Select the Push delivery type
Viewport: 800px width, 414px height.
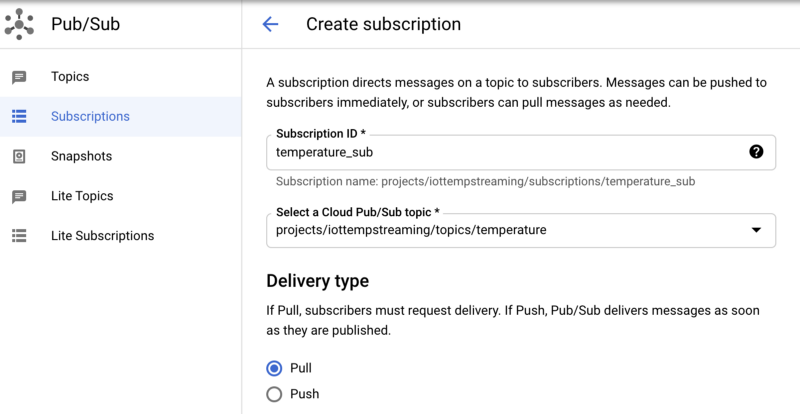(275, 394)
